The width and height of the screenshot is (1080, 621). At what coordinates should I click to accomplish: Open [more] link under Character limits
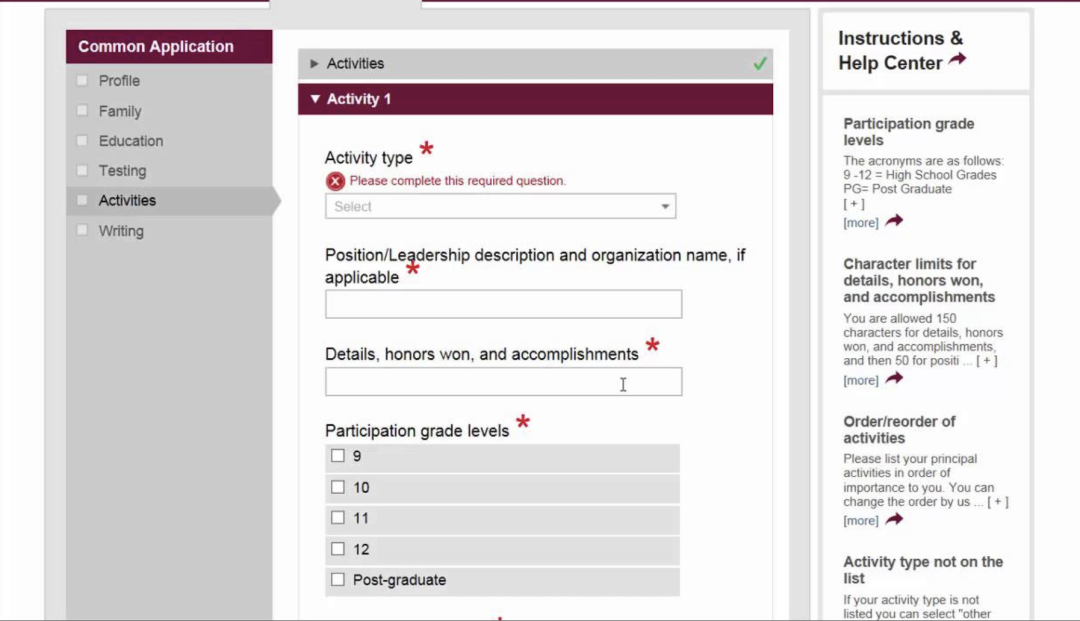point(861,380)
